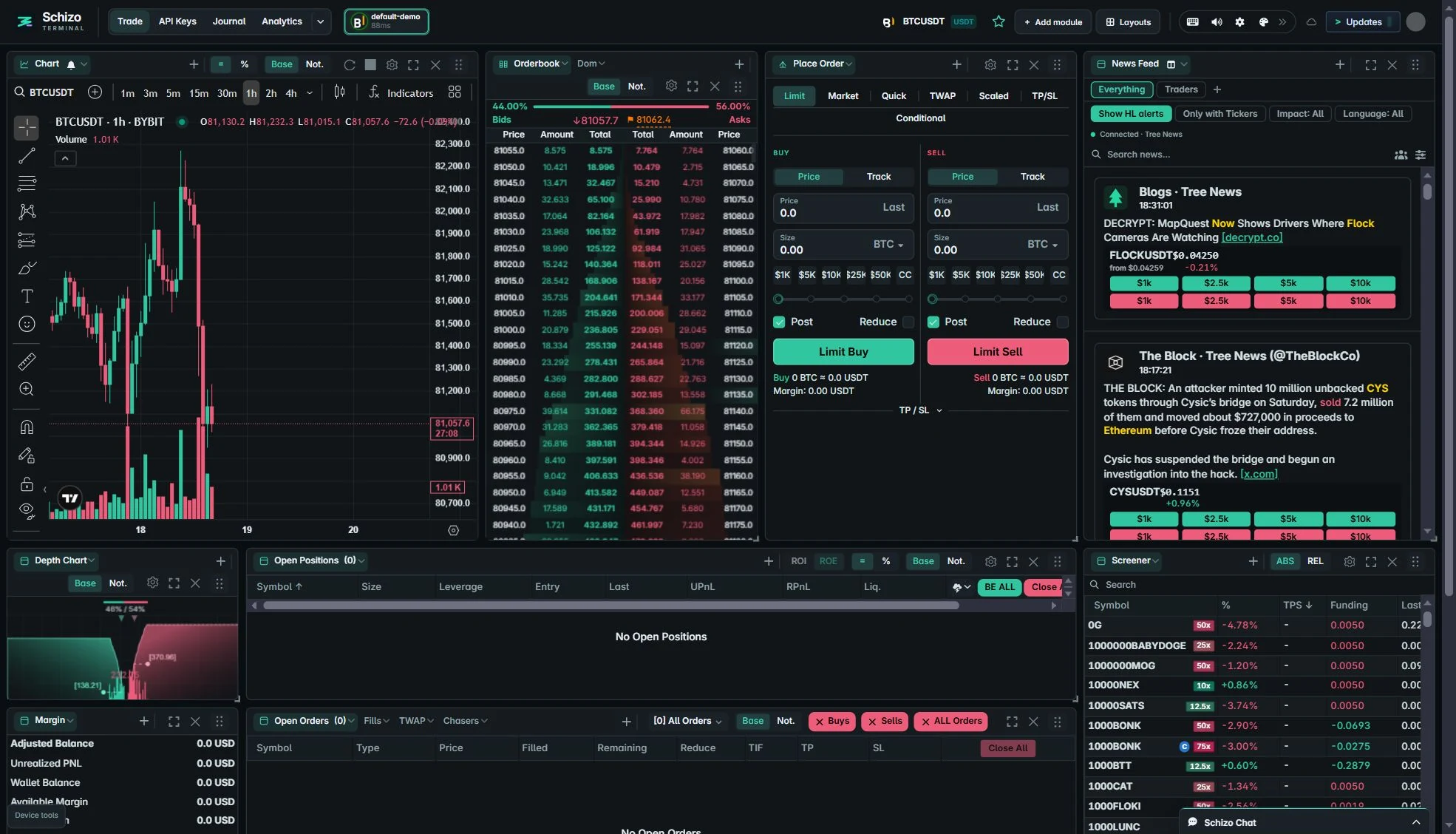Open global settings gear in top bar
The height and width of the screenshot is (834, 1456).
coord(1240,21)
